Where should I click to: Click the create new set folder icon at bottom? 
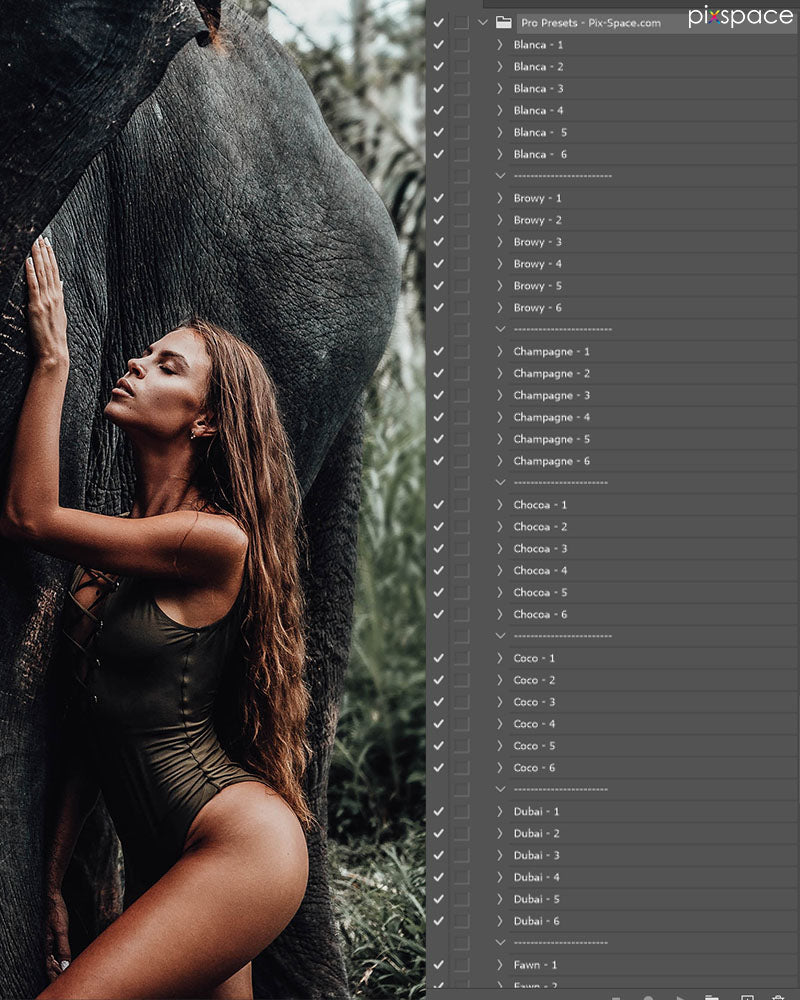(x=712, y=996)
